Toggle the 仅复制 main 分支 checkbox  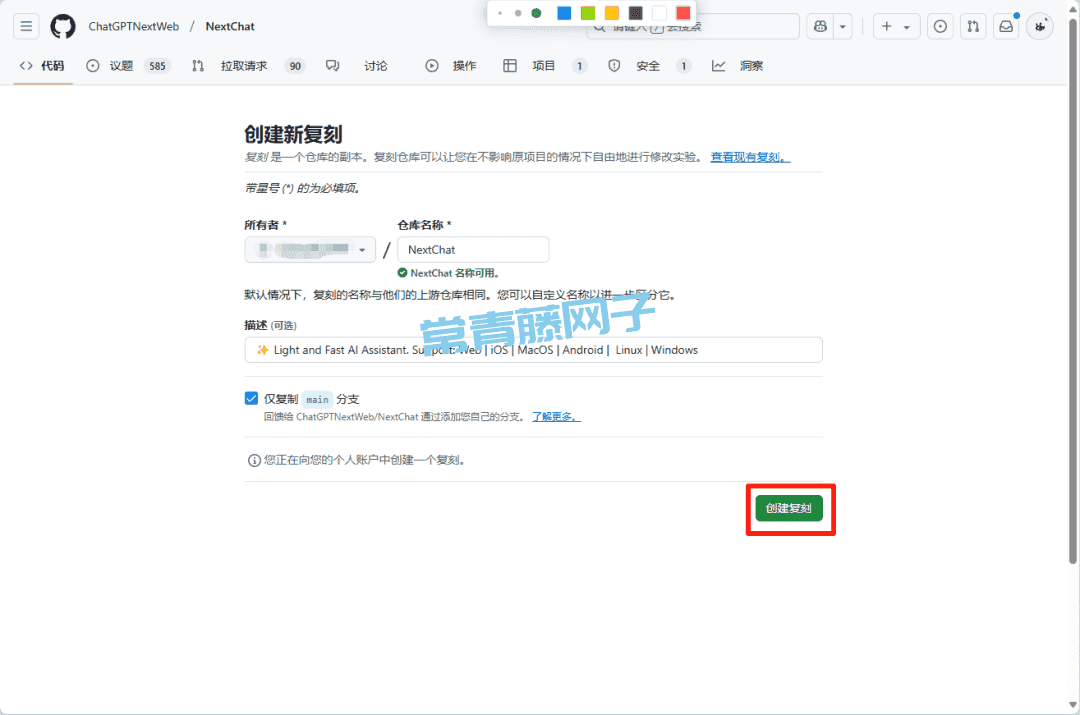251,399
